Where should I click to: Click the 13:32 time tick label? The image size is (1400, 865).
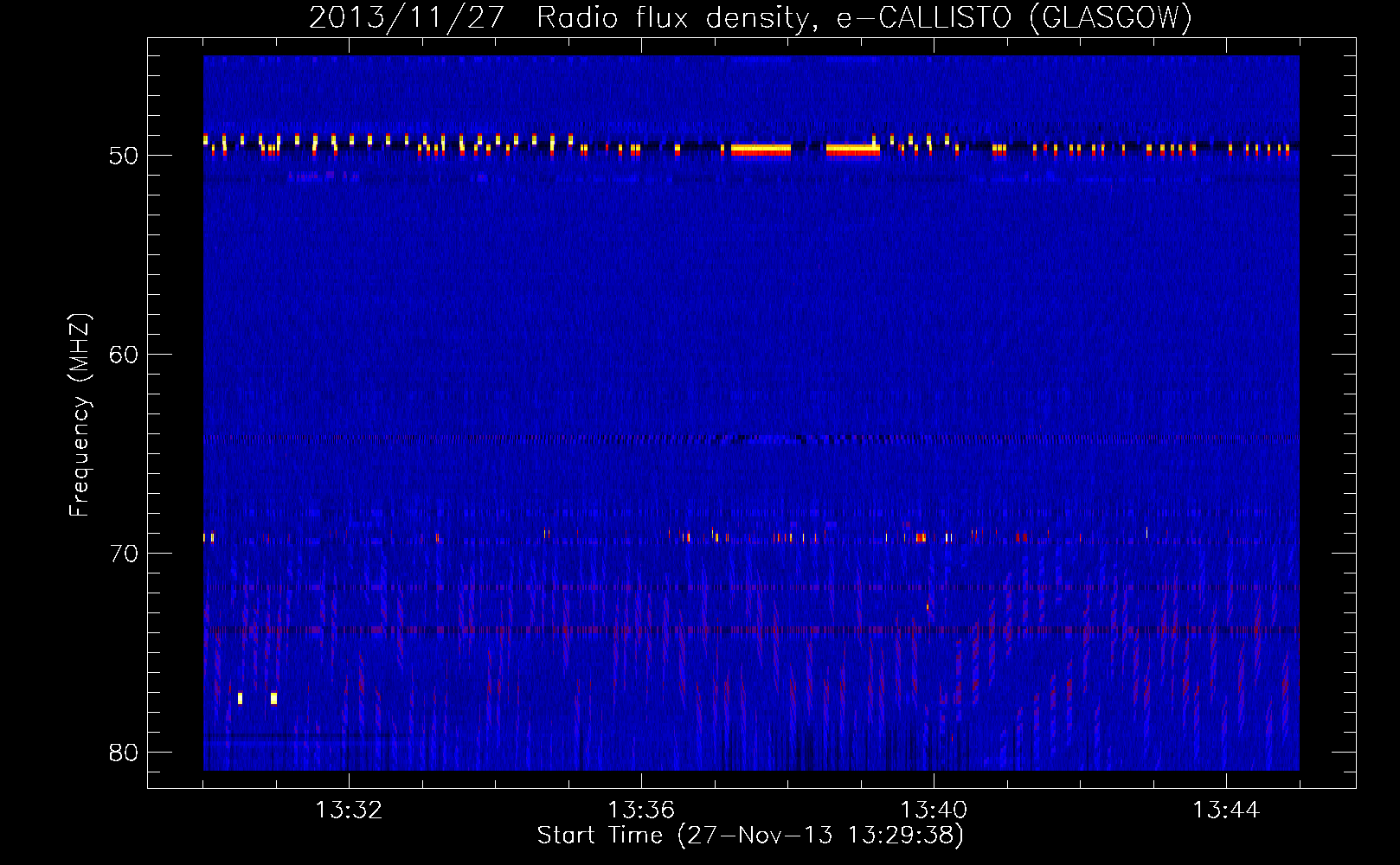(x=349, y=811)
